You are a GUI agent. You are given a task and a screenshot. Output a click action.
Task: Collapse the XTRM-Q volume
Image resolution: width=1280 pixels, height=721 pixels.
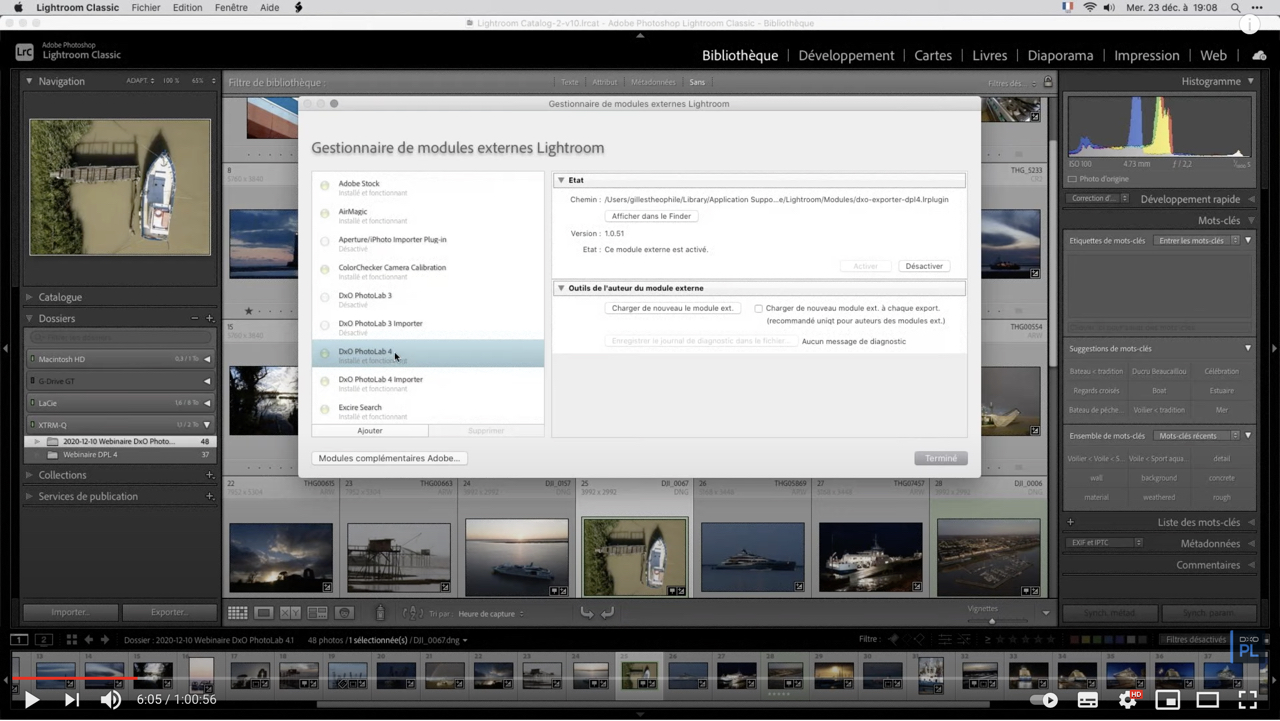click(207, 425)
